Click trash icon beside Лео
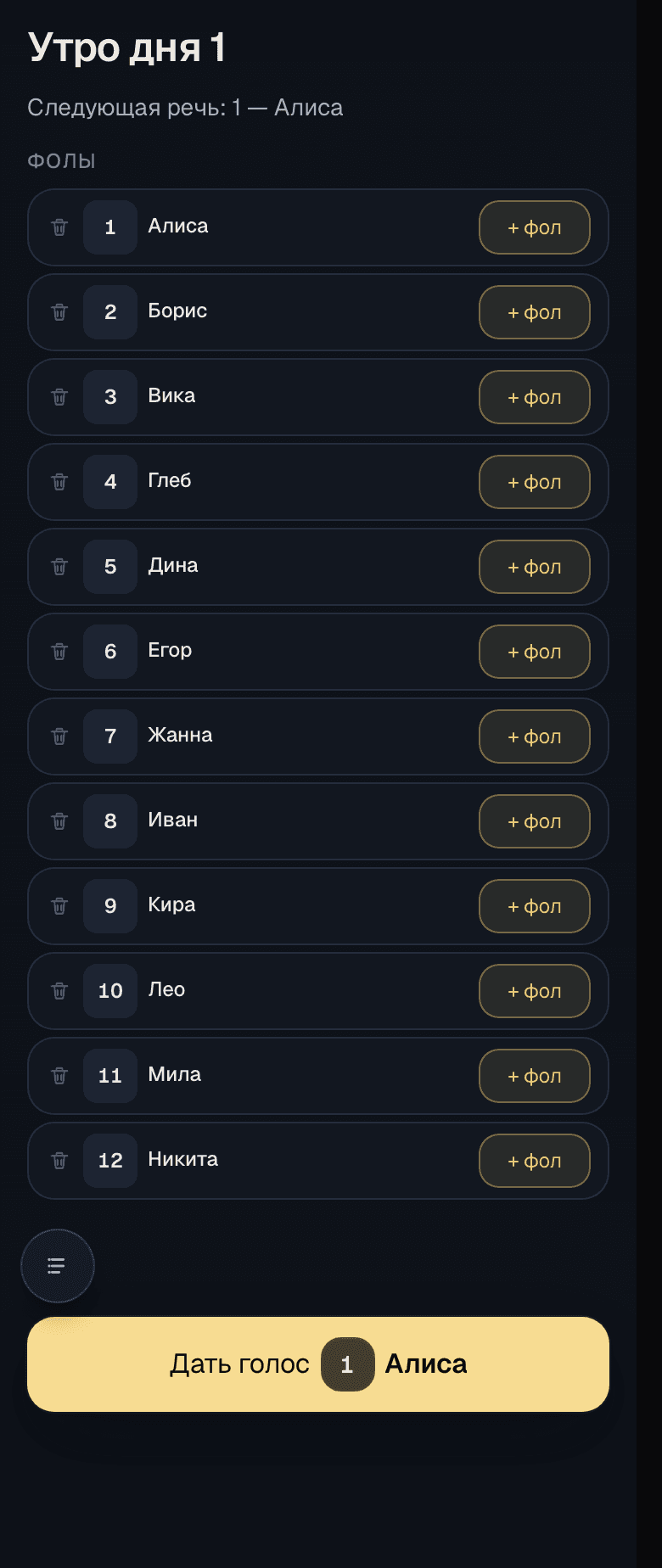Viewport: 662px width, 1568px height. [59, 991]
